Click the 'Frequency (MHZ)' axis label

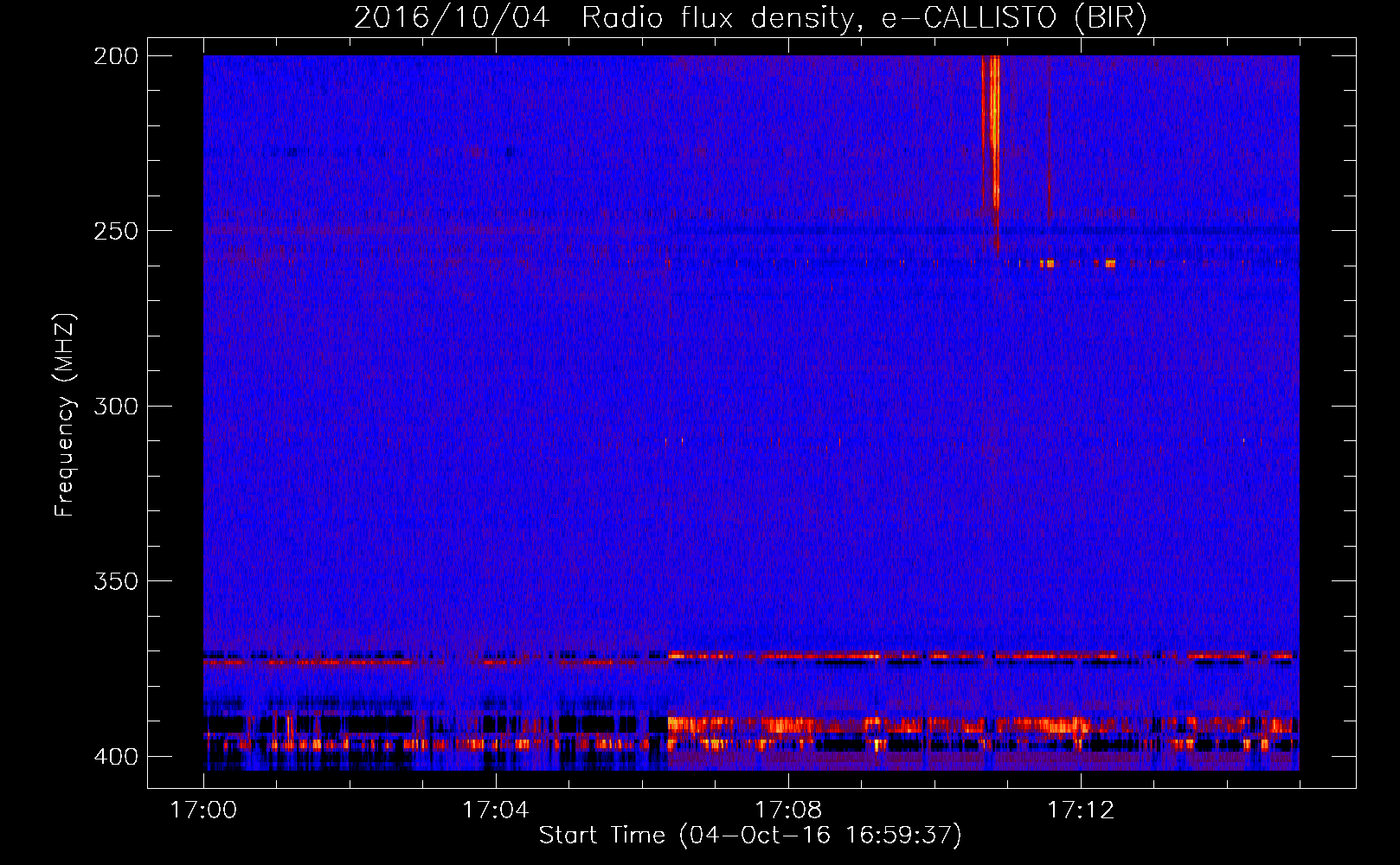point(65,414)
